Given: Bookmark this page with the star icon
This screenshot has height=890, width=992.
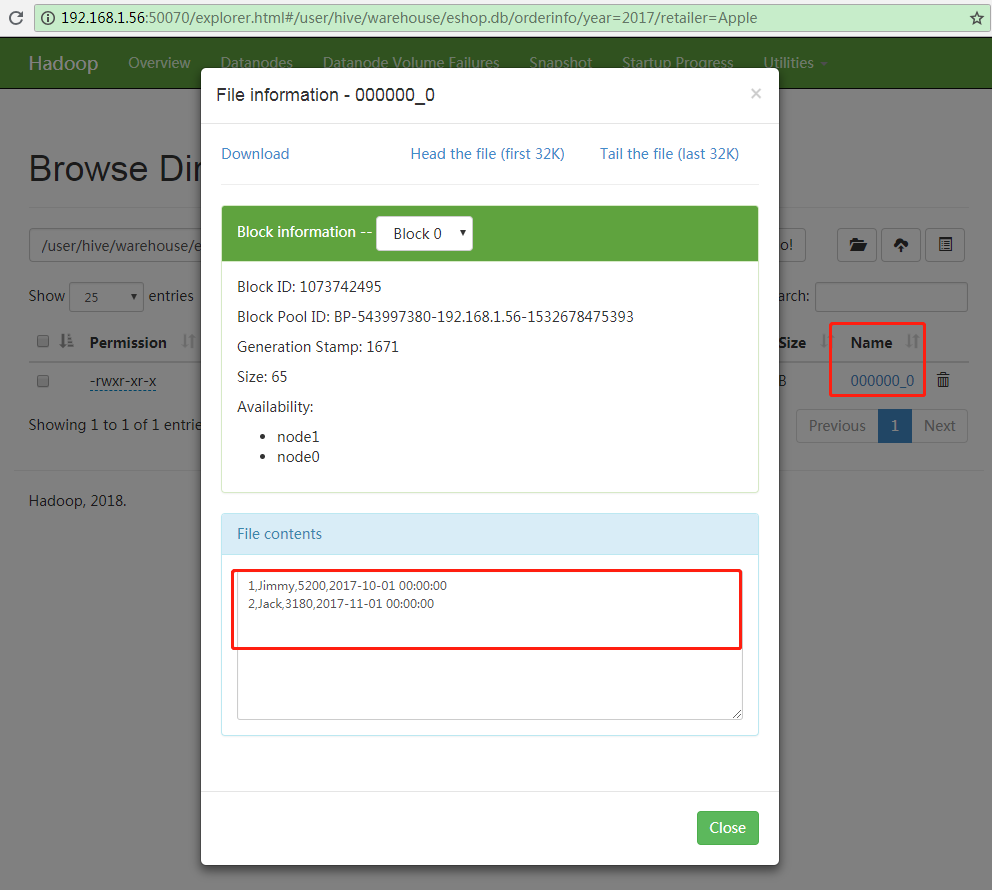Looking at the screenshot, I should [x=977, y=18].
